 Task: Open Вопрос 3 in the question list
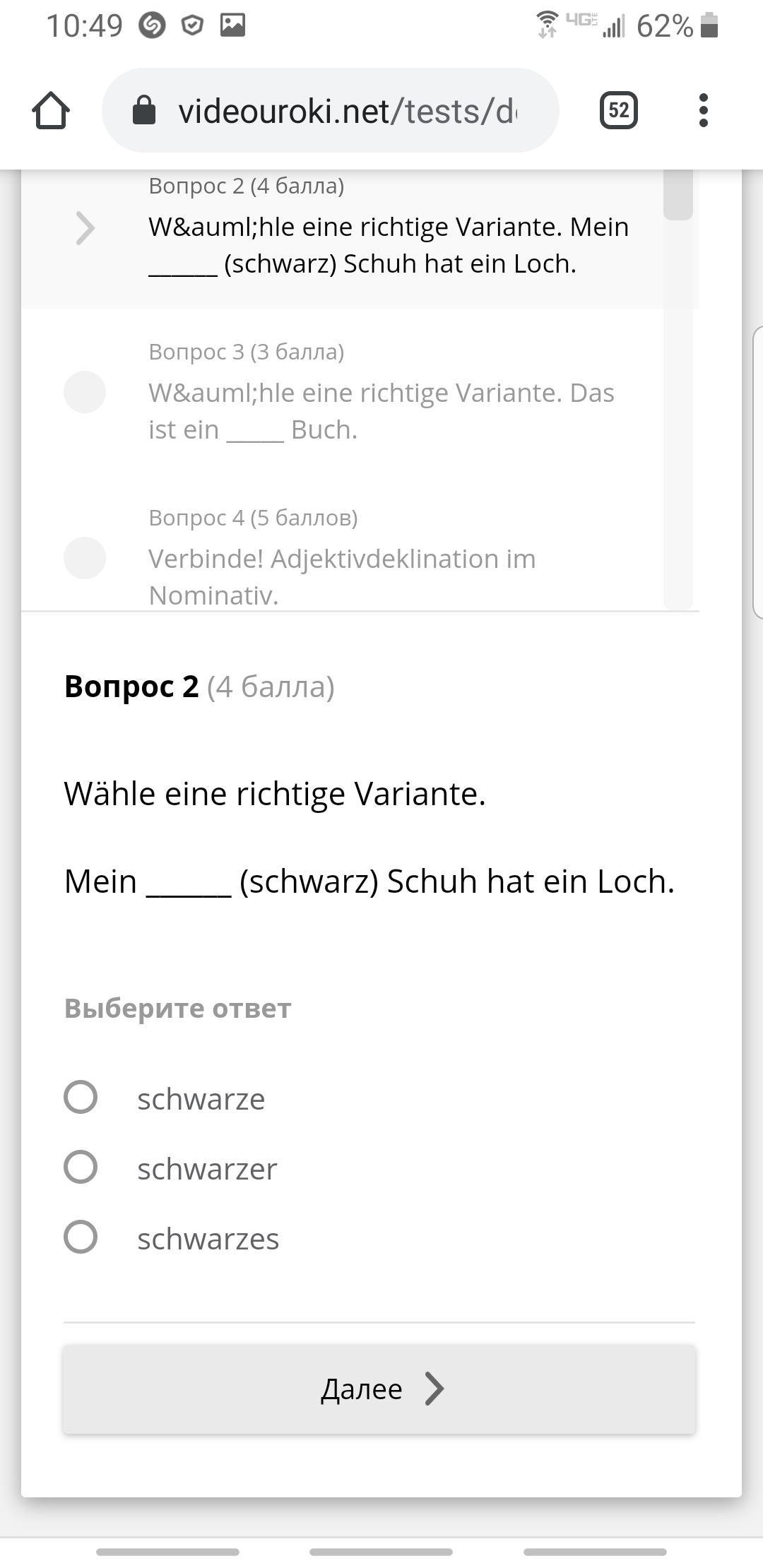pyautogui.click(x=381, y=392)
